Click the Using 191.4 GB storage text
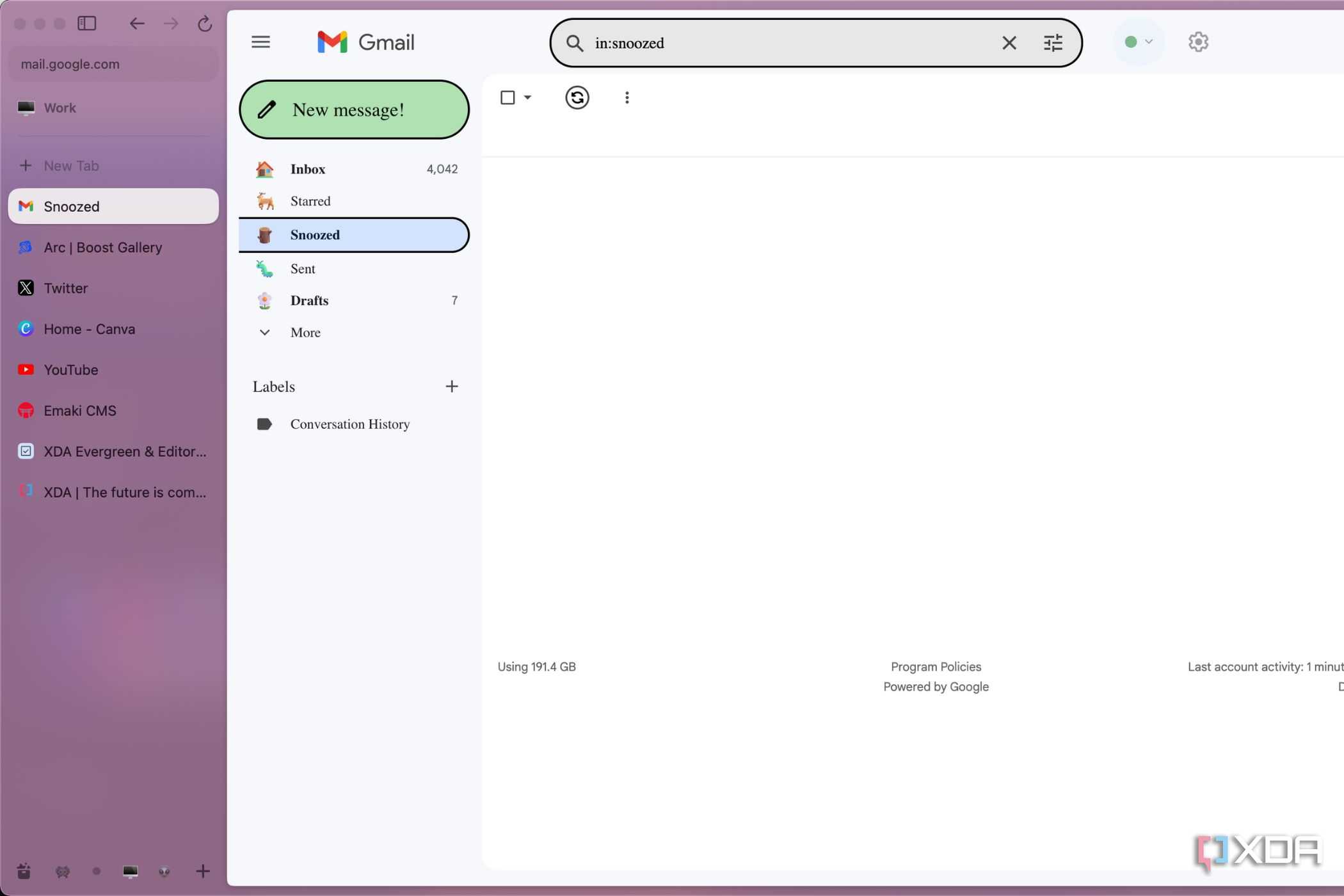 537,667
